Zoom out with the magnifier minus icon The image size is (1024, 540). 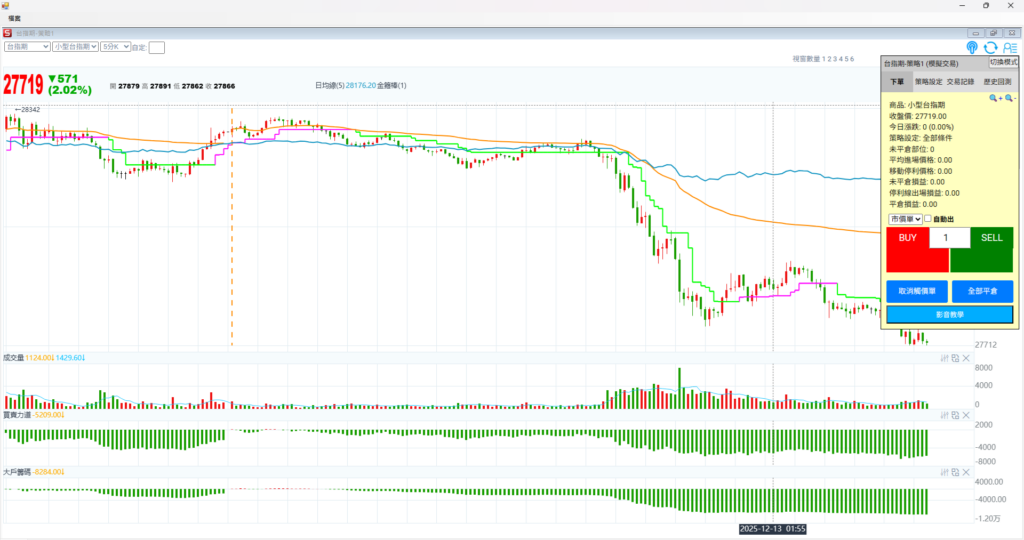click(x=1010, y=98)
